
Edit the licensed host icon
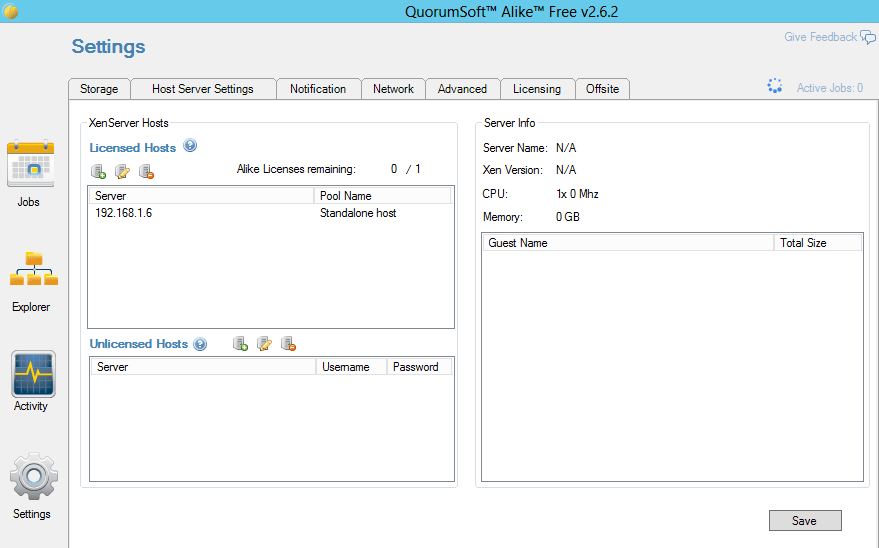[122, 171]
